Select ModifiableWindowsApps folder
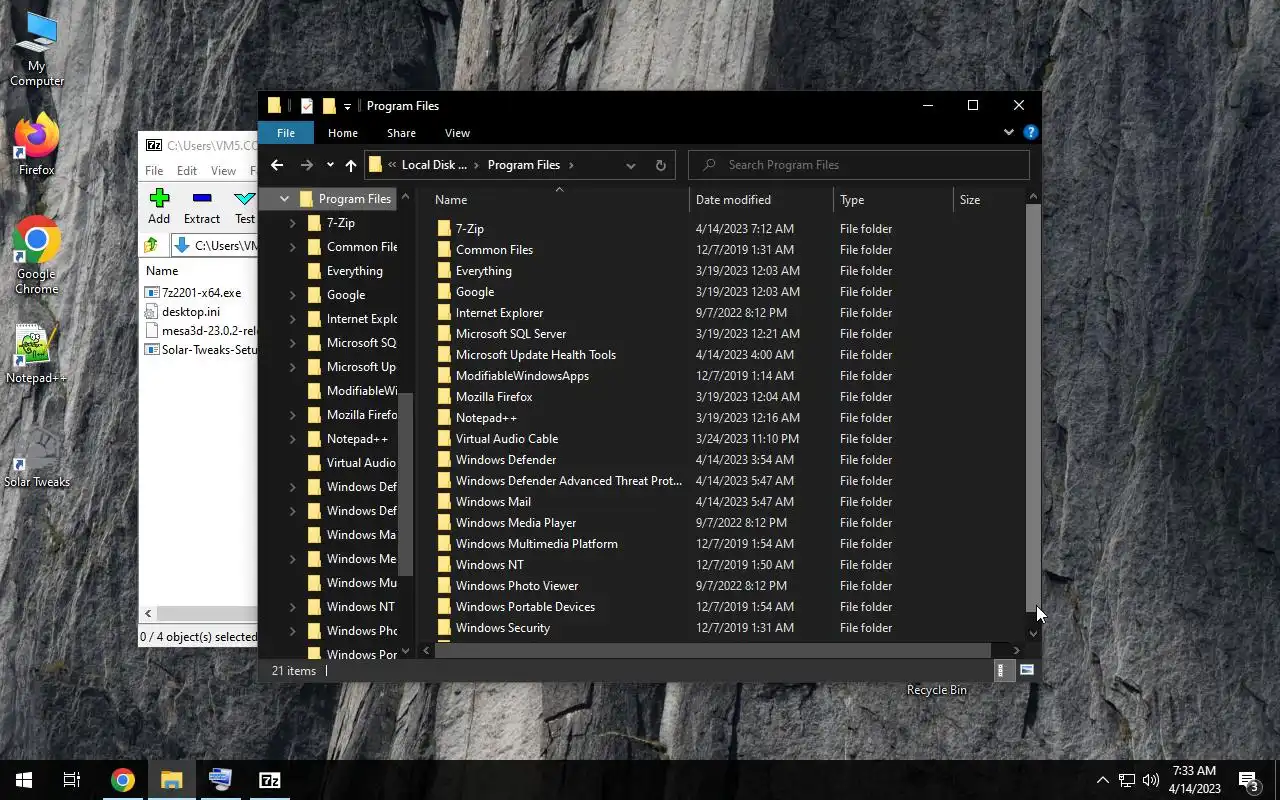 click(x=522, y=376)
